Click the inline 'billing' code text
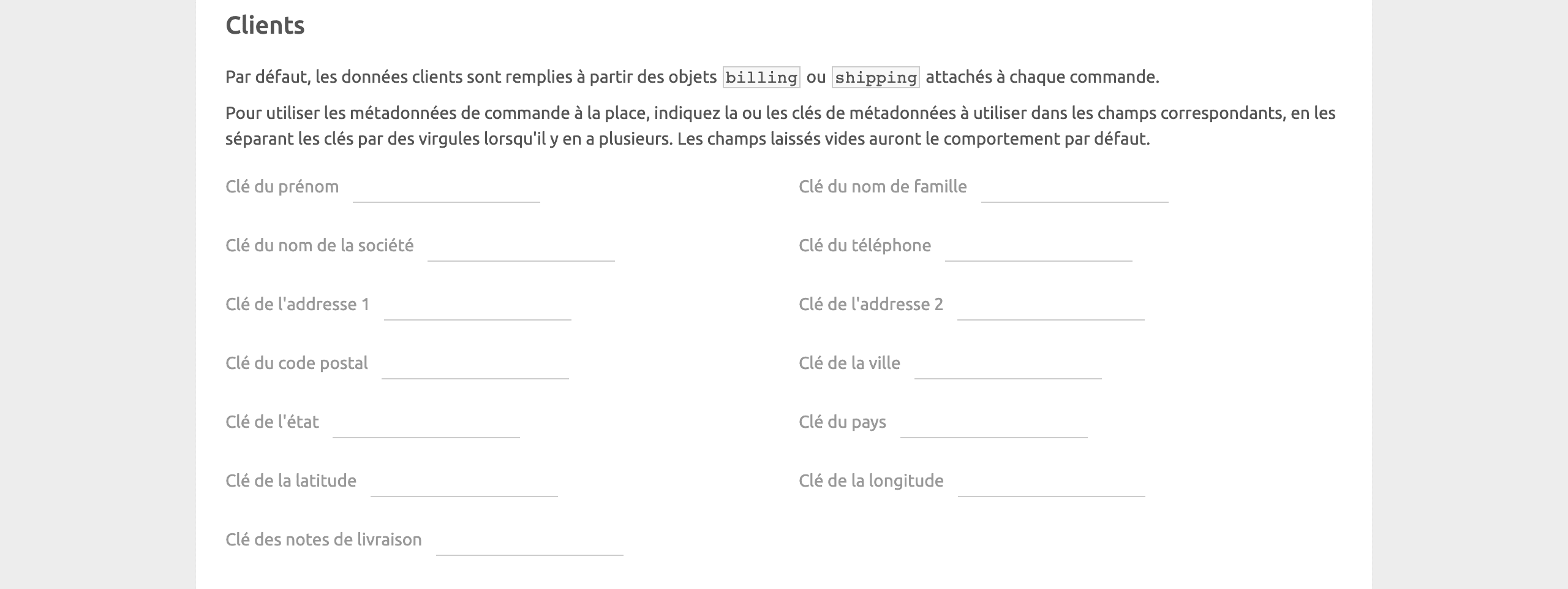This screenshot has height=589, width=1568. point(761,77)
